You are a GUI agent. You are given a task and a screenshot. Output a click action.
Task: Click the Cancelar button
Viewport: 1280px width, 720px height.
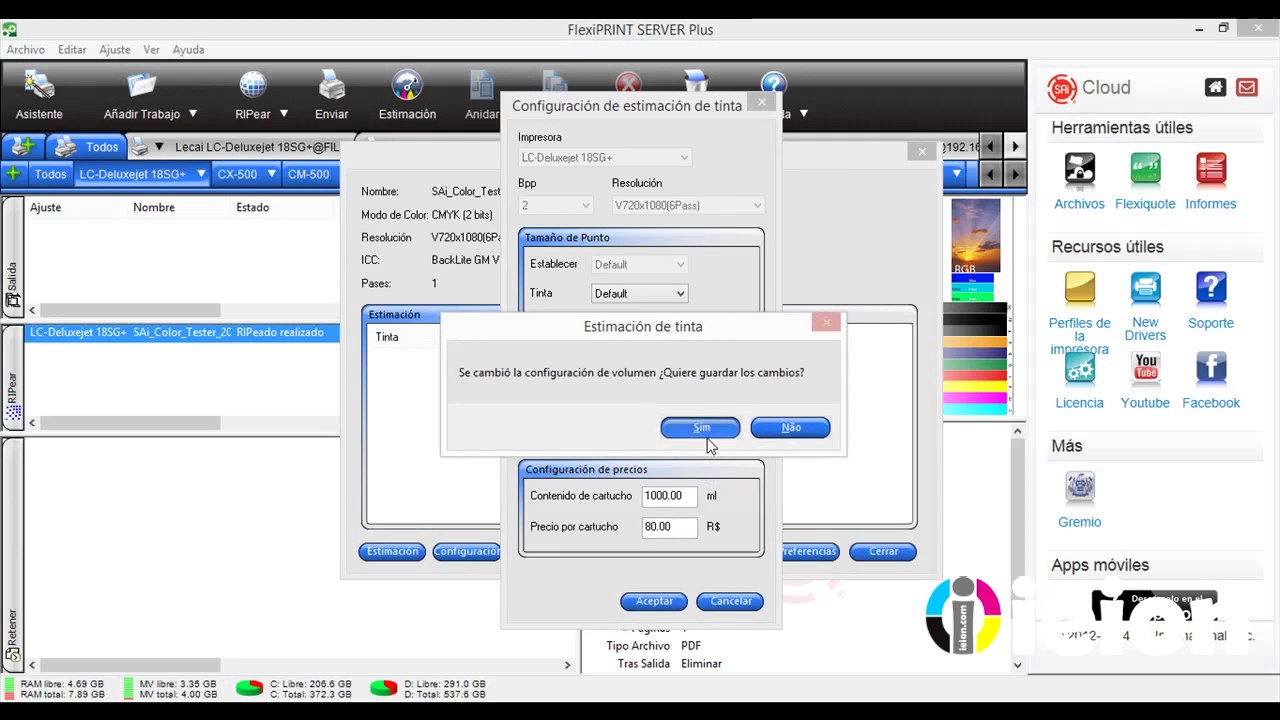click(730, 601)
